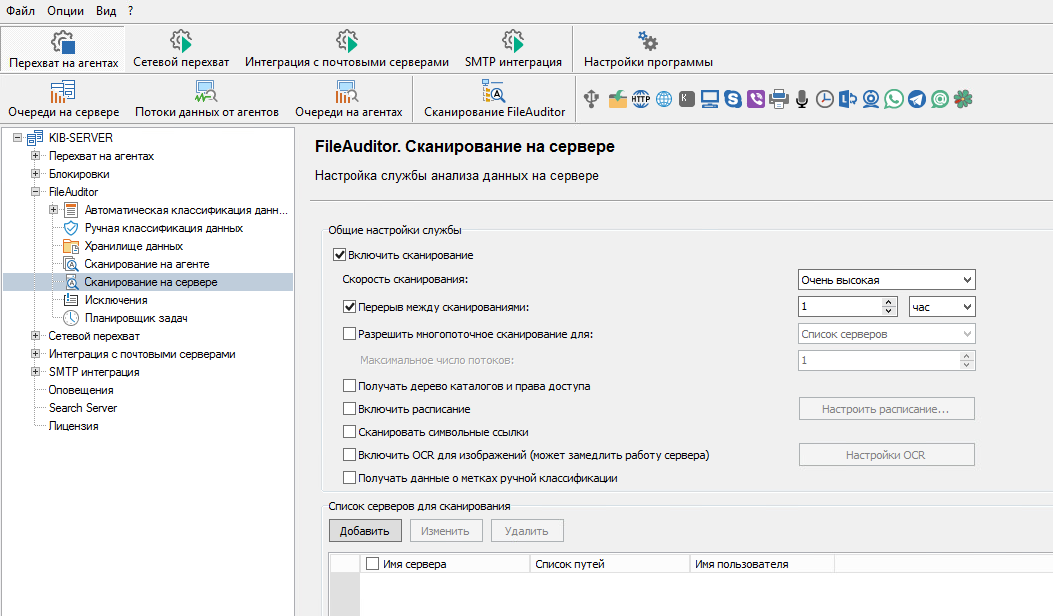This screenshot has height=616, width=1053.
Task: Click the WhatsApp icon
Action: pyautogui.click(x=894, y=99)
